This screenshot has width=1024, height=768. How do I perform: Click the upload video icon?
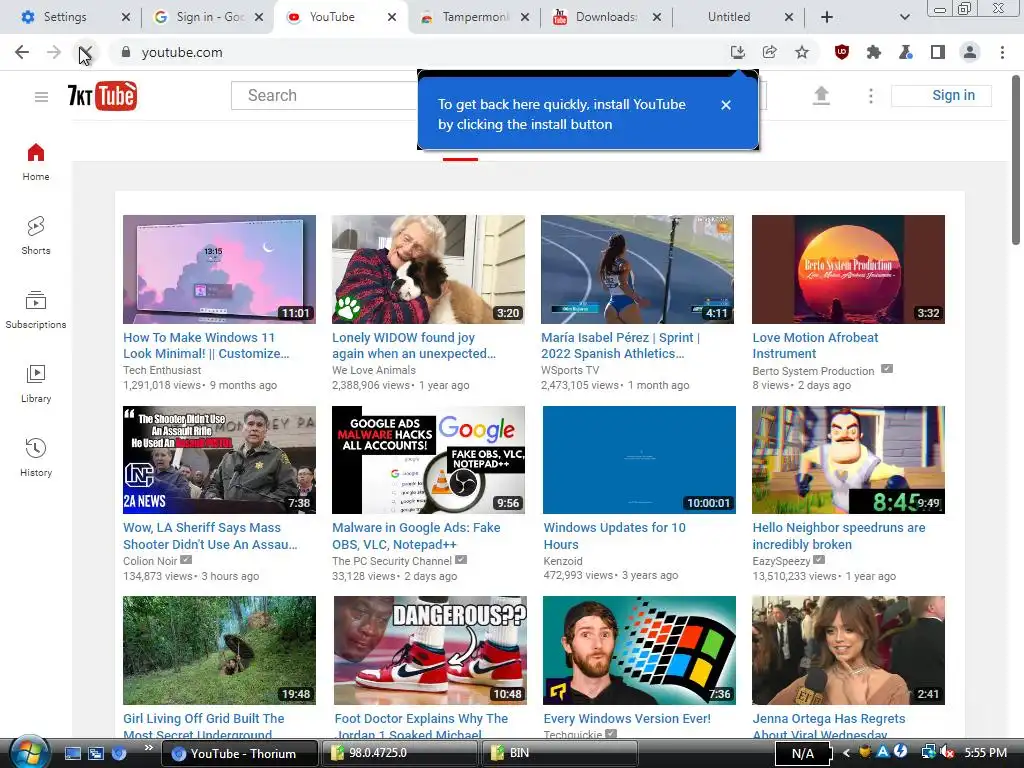(x=821, y=96)
